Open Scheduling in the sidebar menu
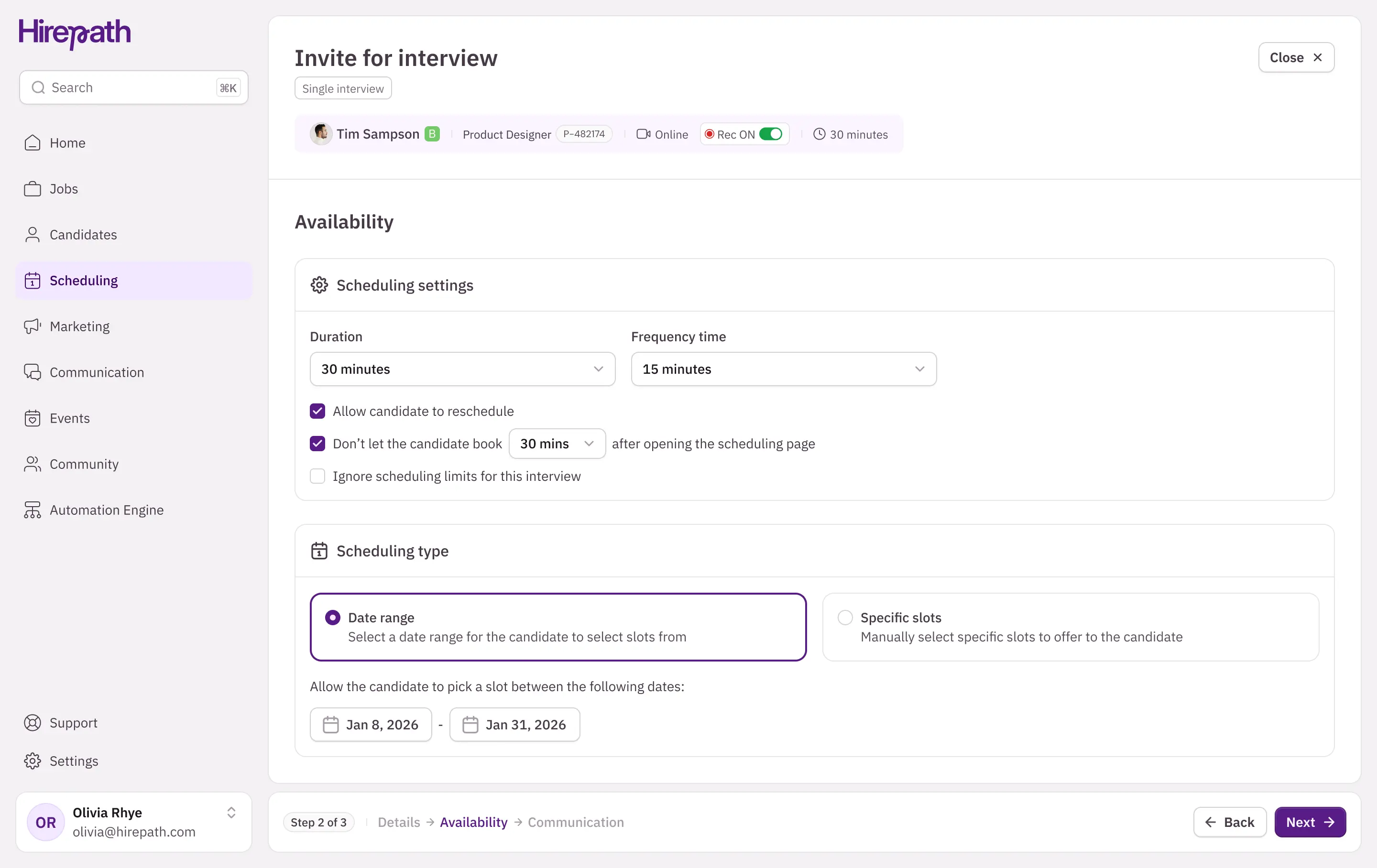Screen dimensions: 1377x868 click(134, 281)
